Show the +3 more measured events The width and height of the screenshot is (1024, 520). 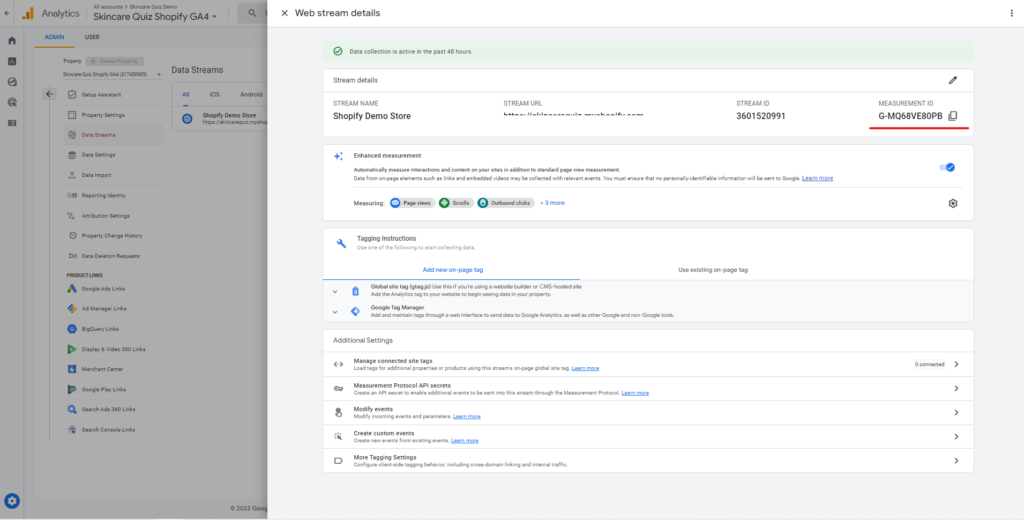tap(552, 203)
